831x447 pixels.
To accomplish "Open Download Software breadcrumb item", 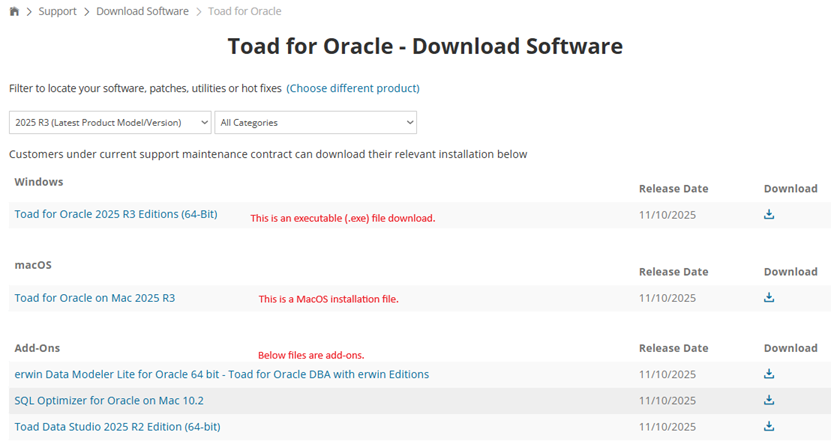I will (x=142, y=11).
